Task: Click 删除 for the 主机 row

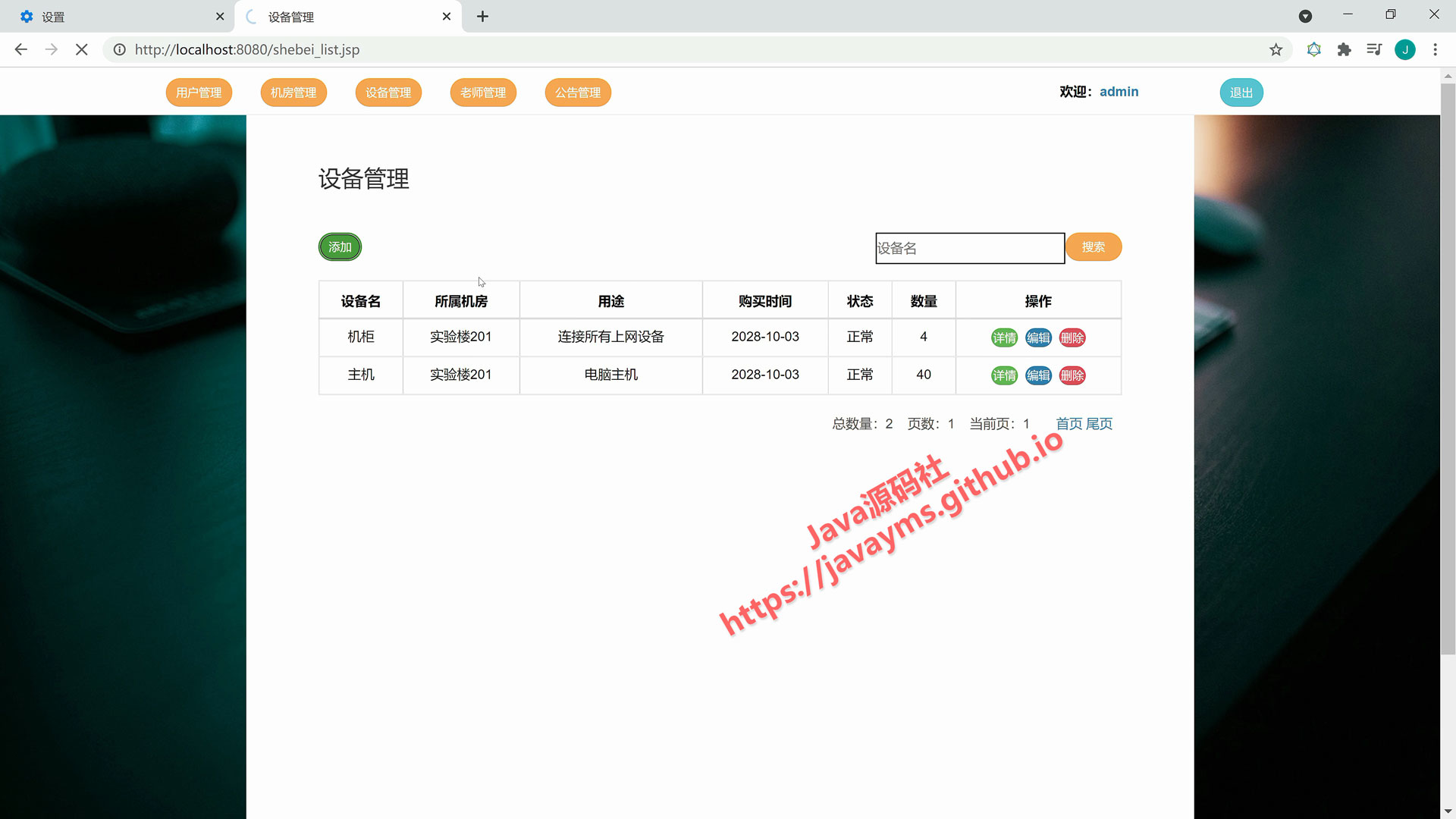Action: point(1072,376)
